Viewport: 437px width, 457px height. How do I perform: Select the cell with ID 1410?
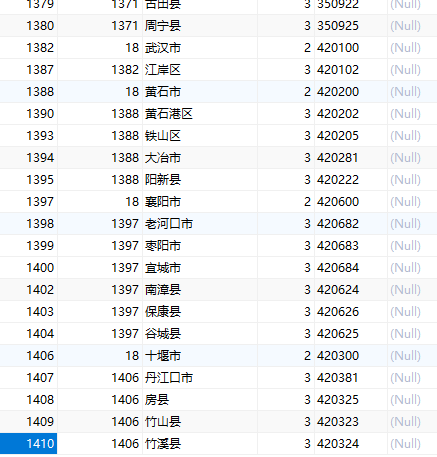(x=29, y=444)
